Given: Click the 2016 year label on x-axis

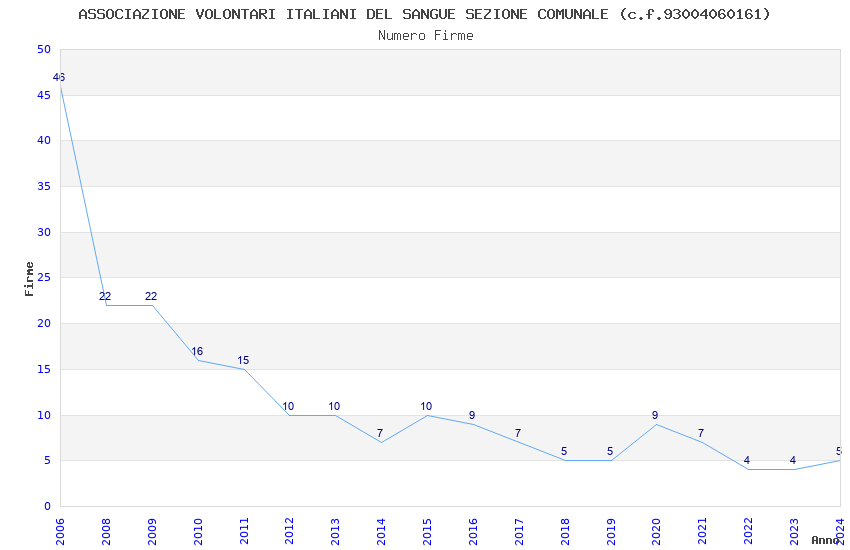Looking at the screenshot, I should click(x=473, y=531).
